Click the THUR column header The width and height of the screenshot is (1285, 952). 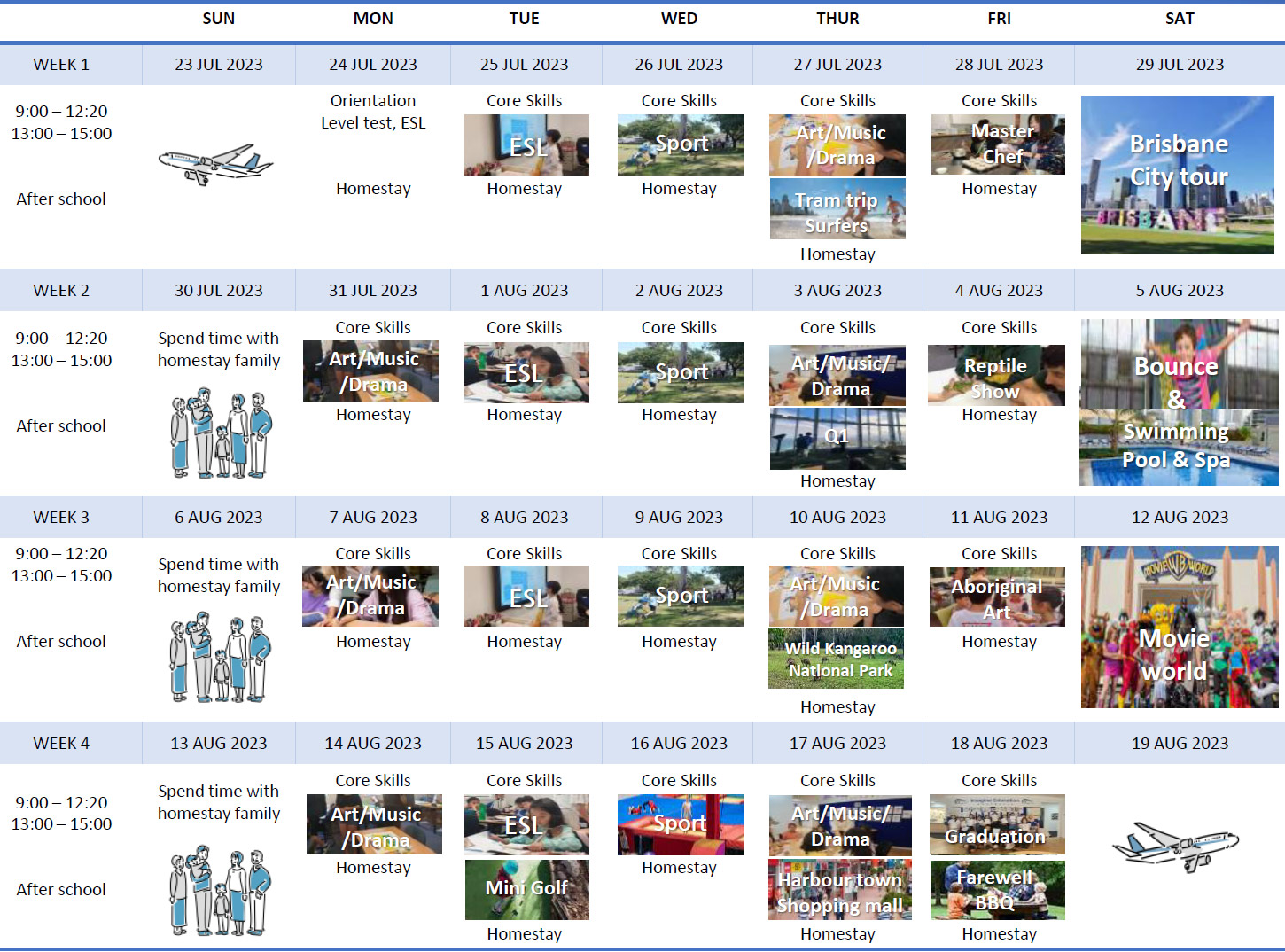[837, 19]
